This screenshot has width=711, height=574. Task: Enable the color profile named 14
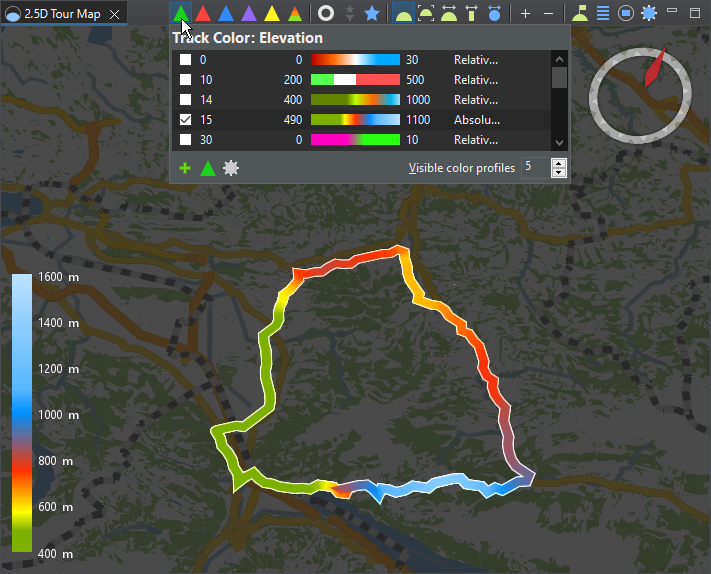[185, 99]
